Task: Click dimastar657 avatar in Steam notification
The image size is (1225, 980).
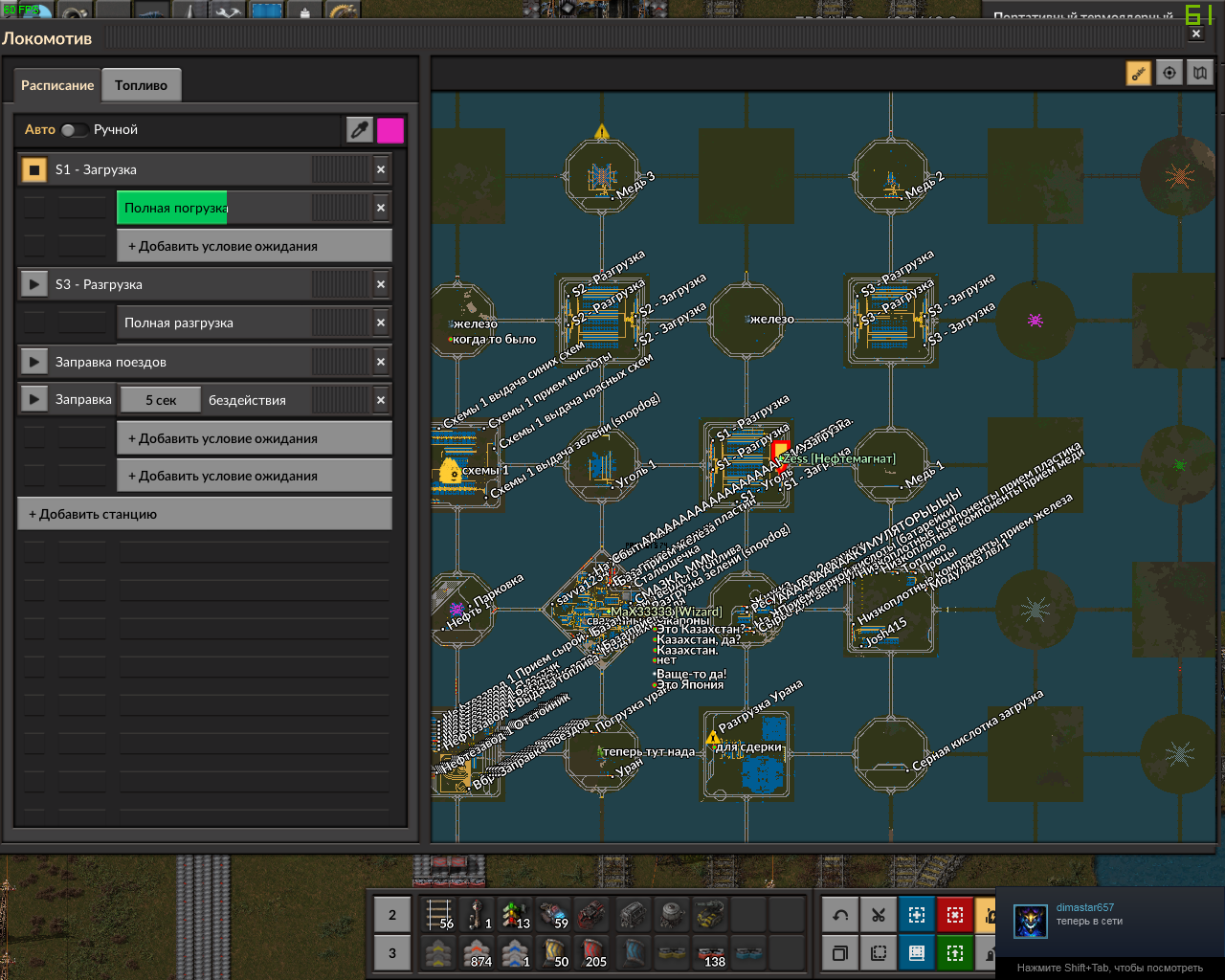Action: point(1030,921)
